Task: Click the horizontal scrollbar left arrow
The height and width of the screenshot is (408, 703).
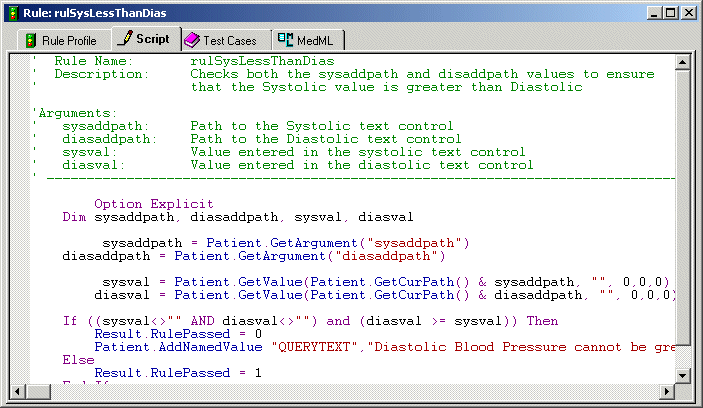Action: (17, 391)
